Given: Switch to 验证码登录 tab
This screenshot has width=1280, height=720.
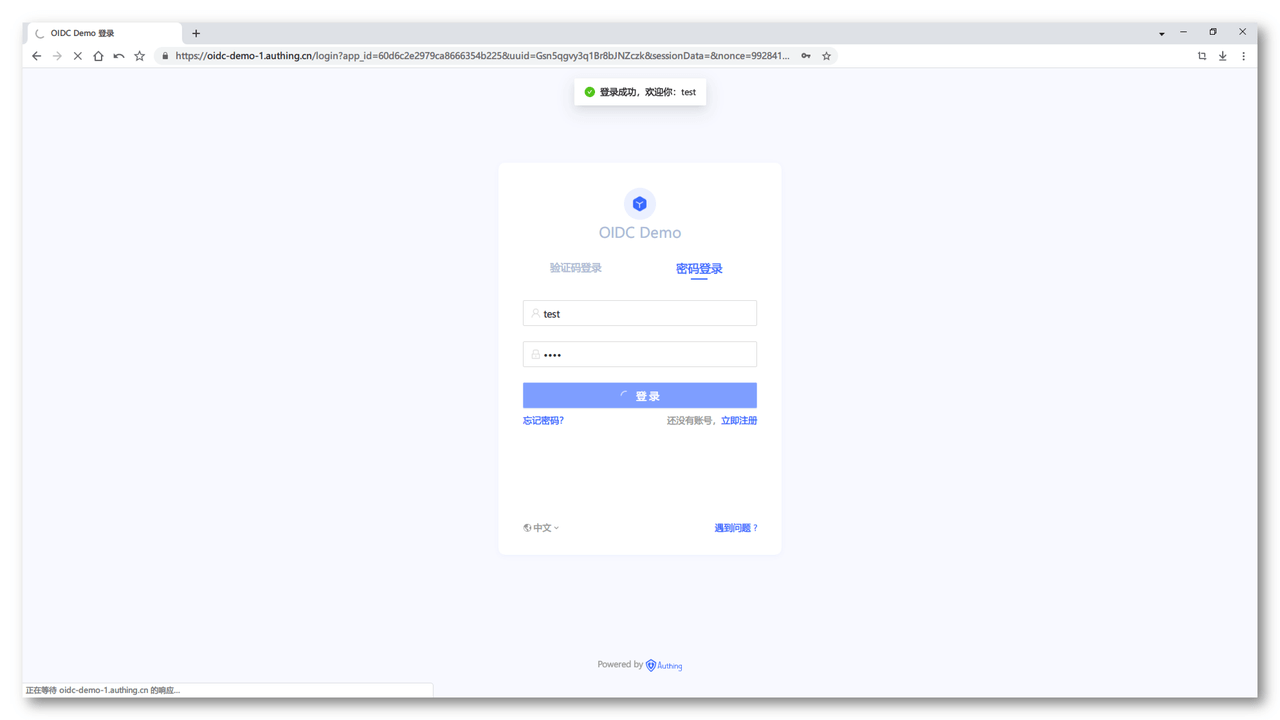Looking at the screenshot, I should pos(575,268).
